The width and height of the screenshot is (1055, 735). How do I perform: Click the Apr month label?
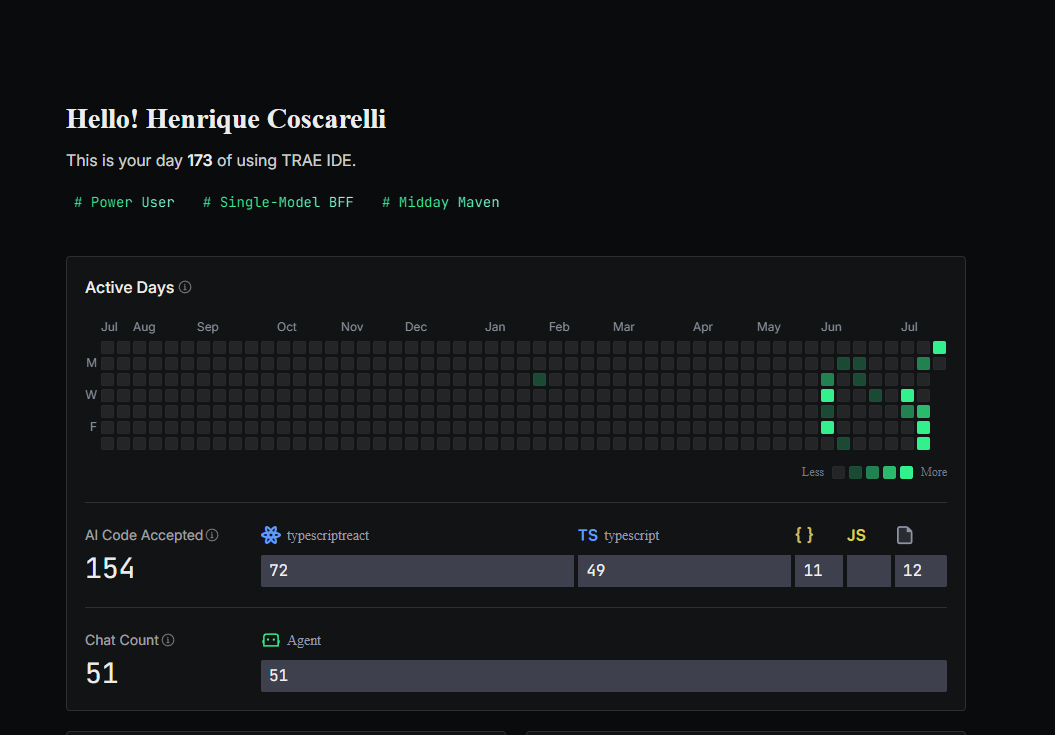point(703,327)
